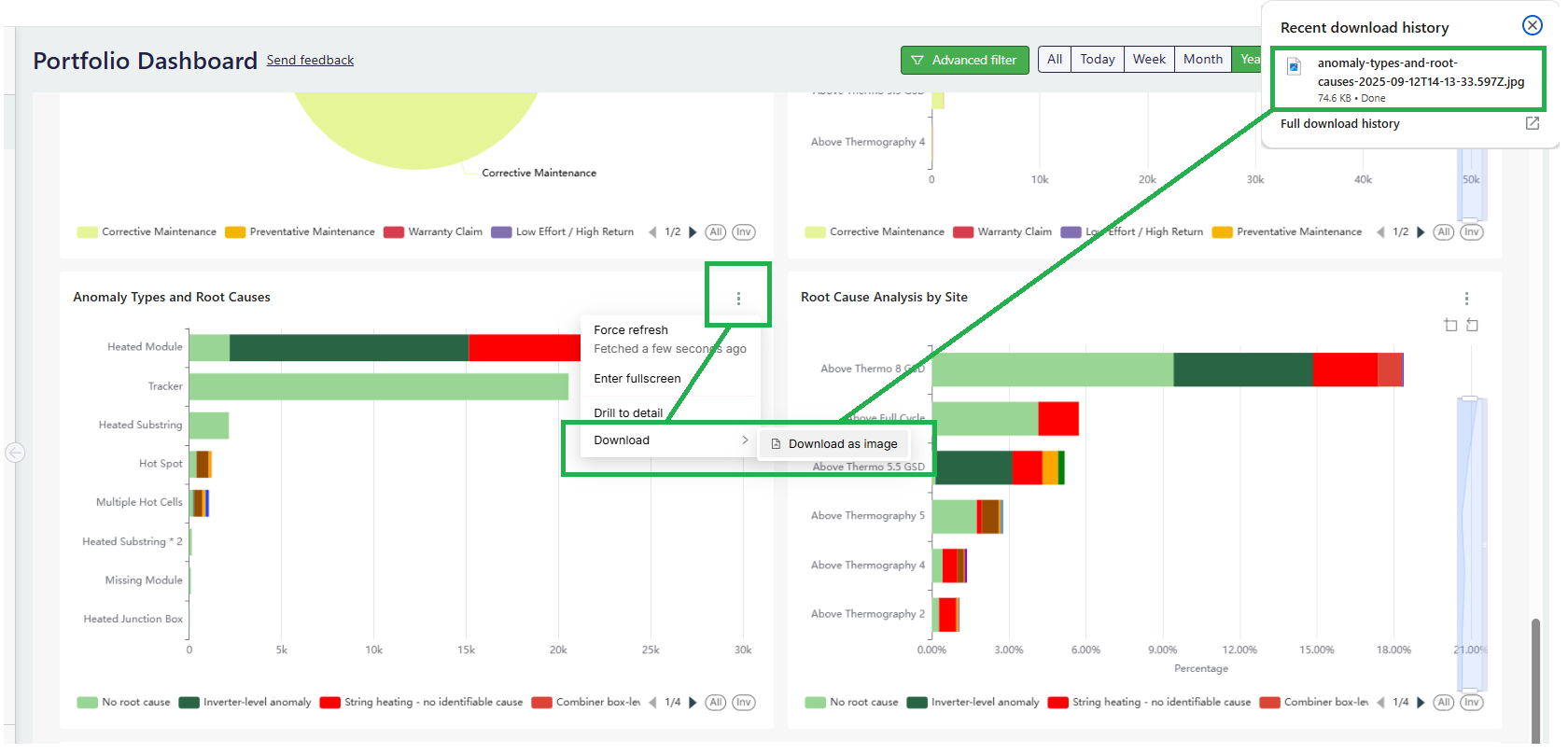The image size is (1568, 754).
Task: Close the Recent download history popup
Action: [1532, 26]
